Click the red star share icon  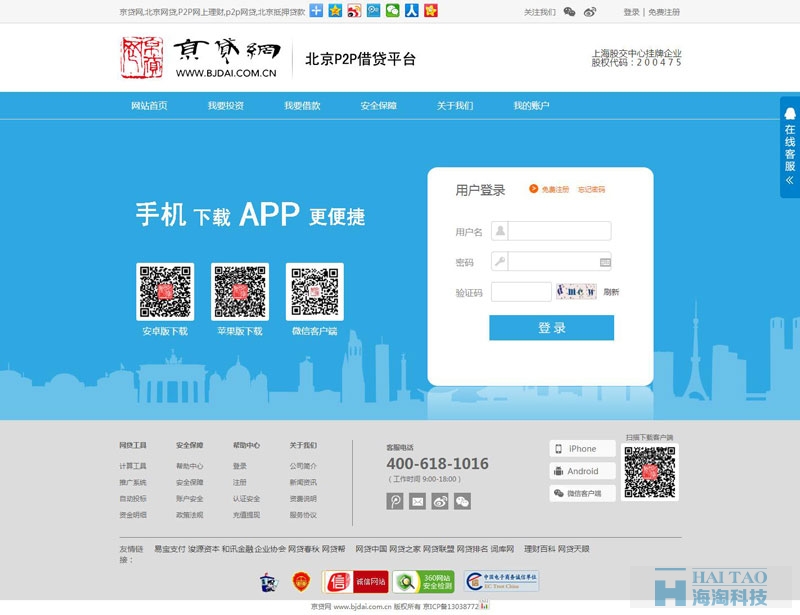pyautogui.click(x=431, y=11)
